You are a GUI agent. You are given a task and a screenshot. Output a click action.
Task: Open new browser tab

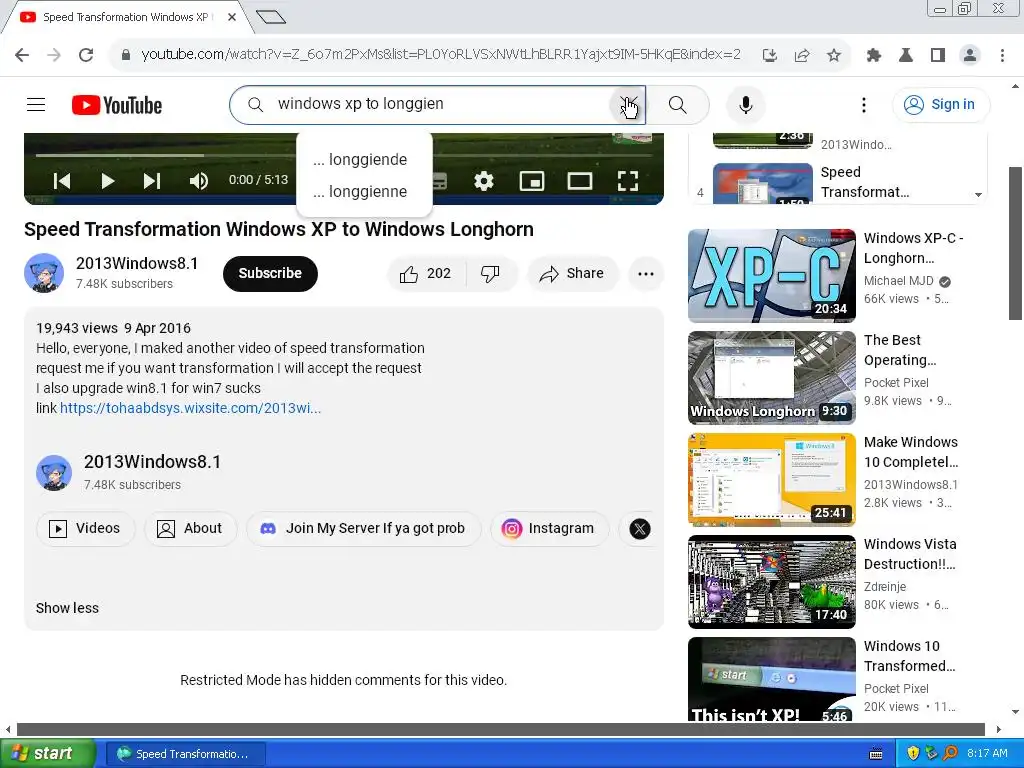(x=271, y=17)
